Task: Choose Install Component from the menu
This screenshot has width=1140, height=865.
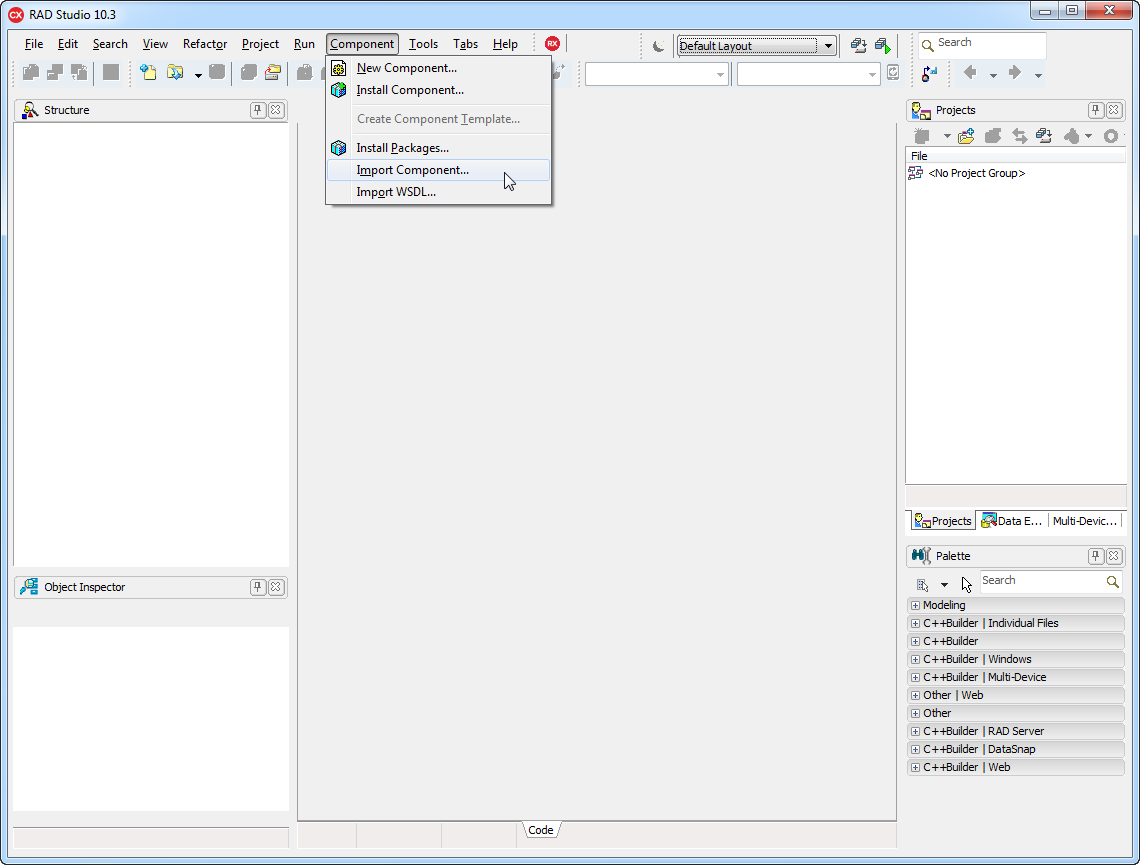Action: pos(438,90)
